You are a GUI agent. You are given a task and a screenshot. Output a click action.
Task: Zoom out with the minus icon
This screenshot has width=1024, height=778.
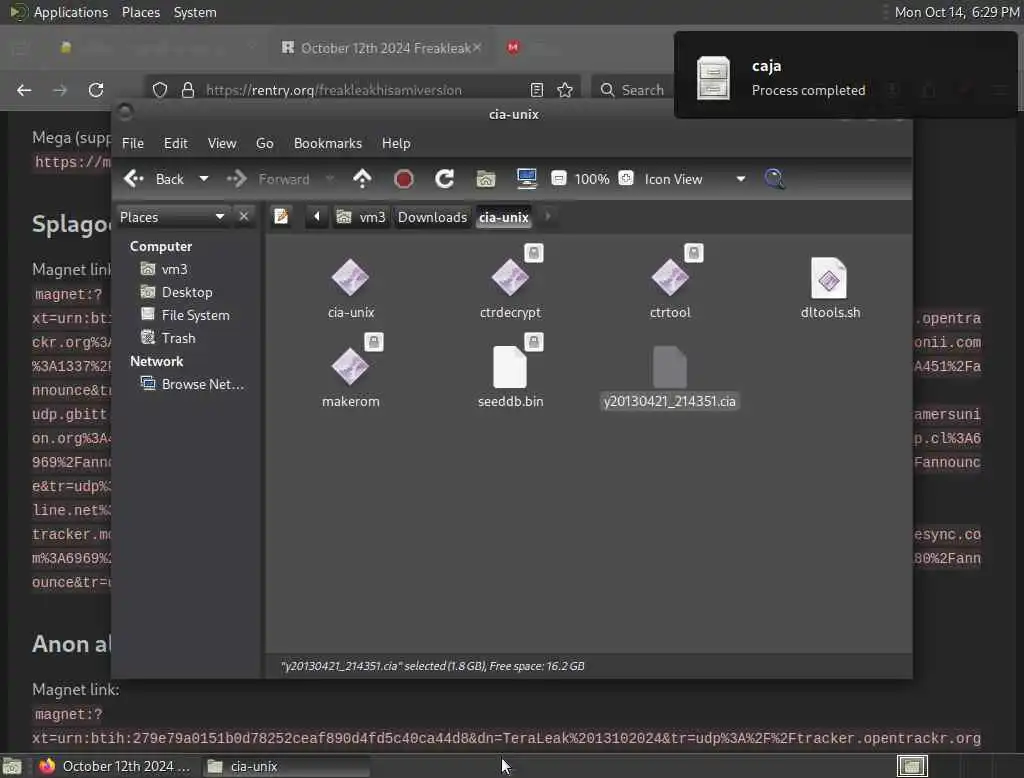click(558, 178)
